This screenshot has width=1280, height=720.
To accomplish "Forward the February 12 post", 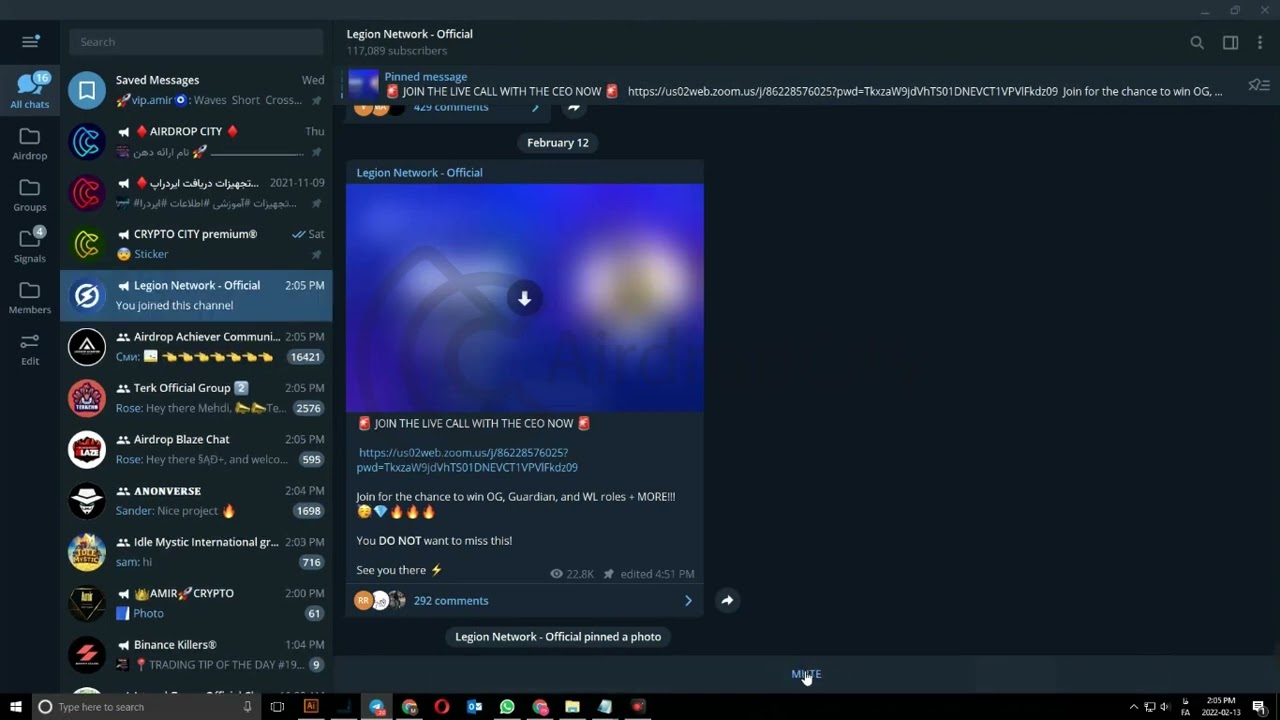I will tap(727, 600).
